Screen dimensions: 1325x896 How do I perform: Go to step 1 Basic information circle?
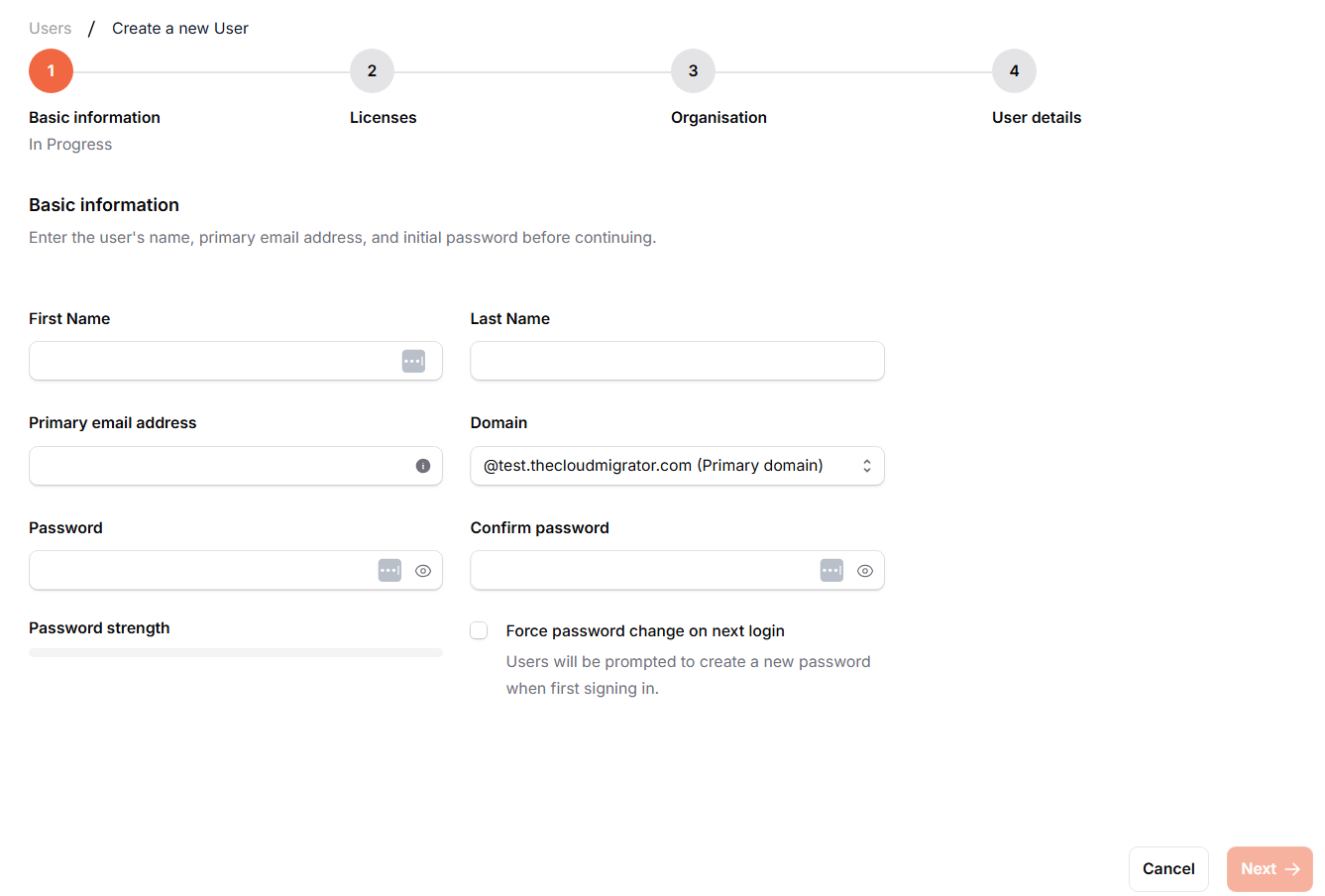click(x=51, y=71)
